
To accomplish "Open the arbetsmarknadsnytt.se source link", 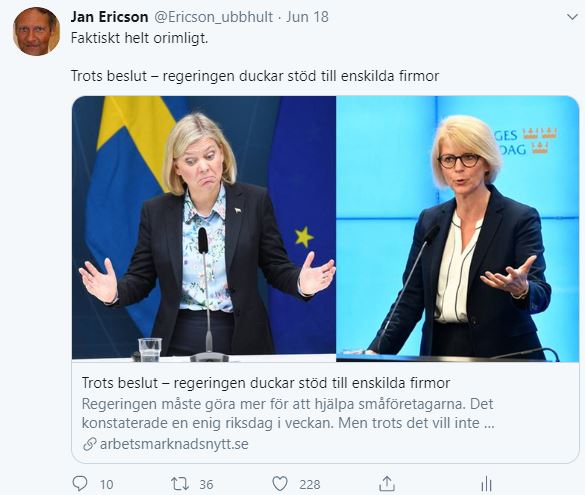I will [174, 444].
